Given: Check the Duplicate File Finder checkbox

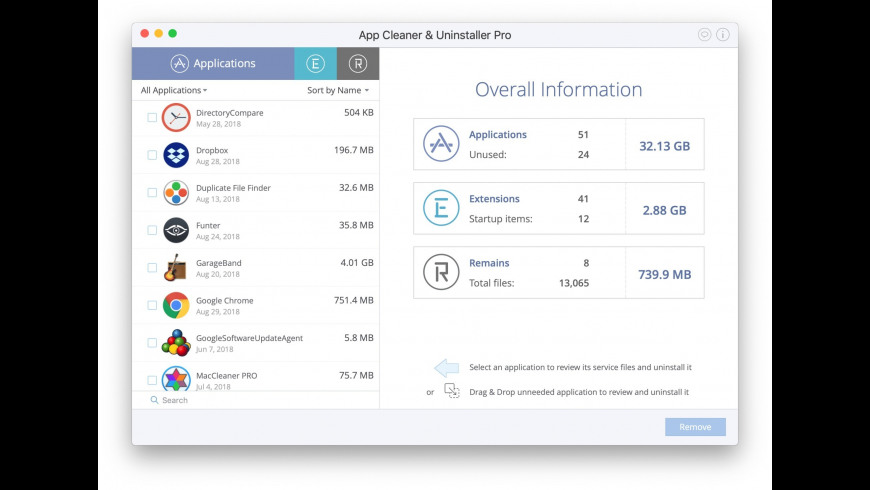Looking at the screenshot, I should pos(152,193).
